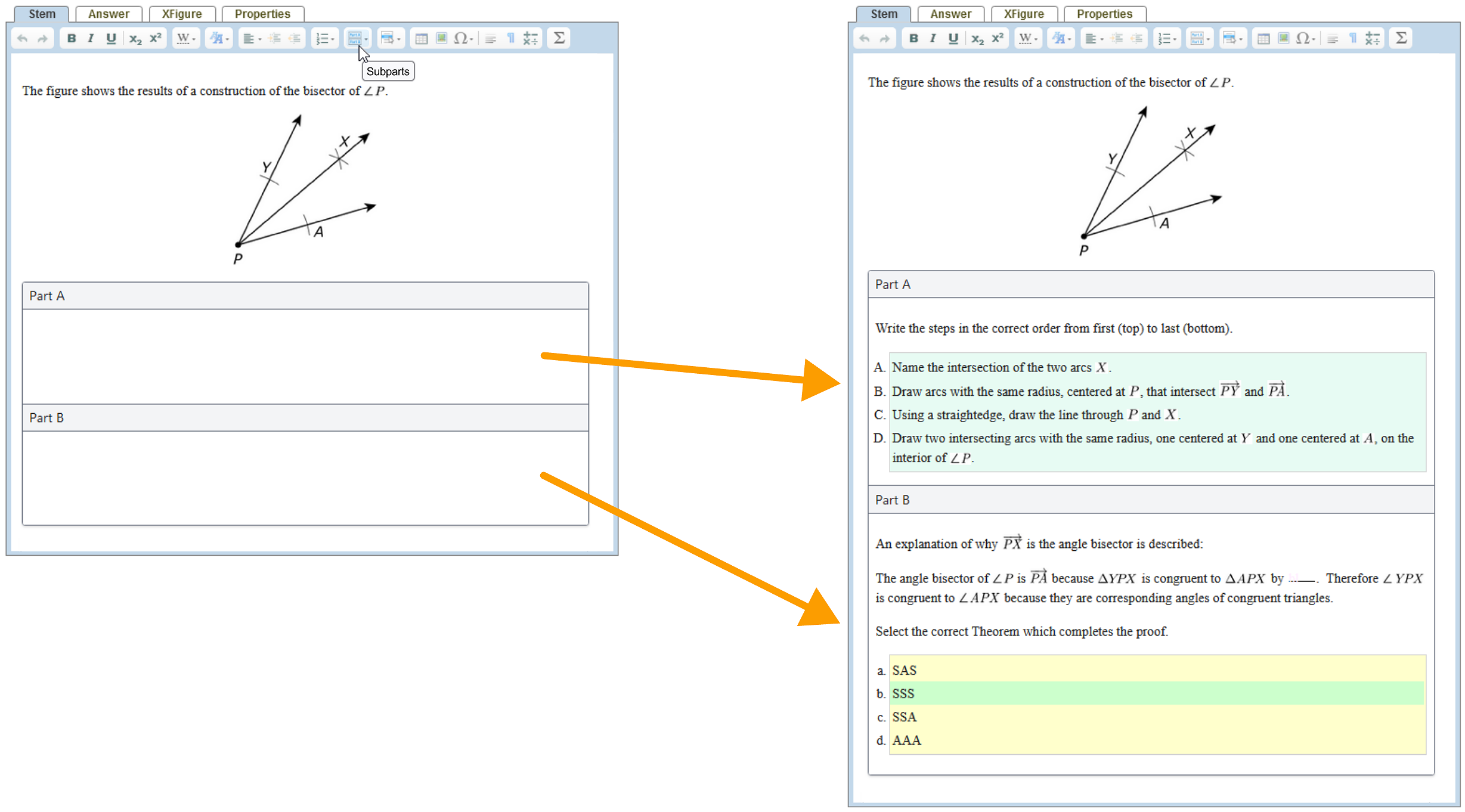
Task: Open the W style dropdown in left editor
Action: (x=186, y=39)
